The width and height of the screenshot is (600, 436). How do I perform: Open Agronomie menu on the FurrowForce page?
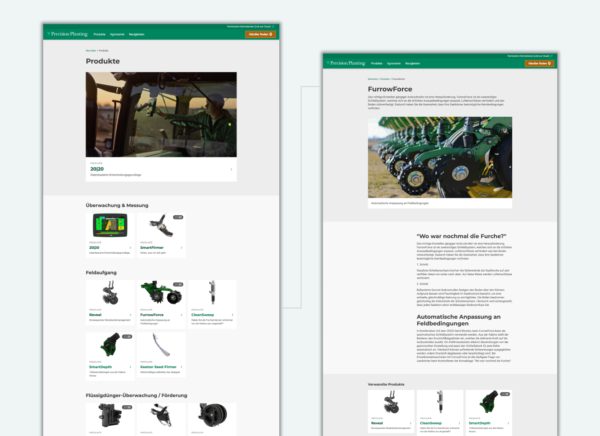(x=394, y=64)
